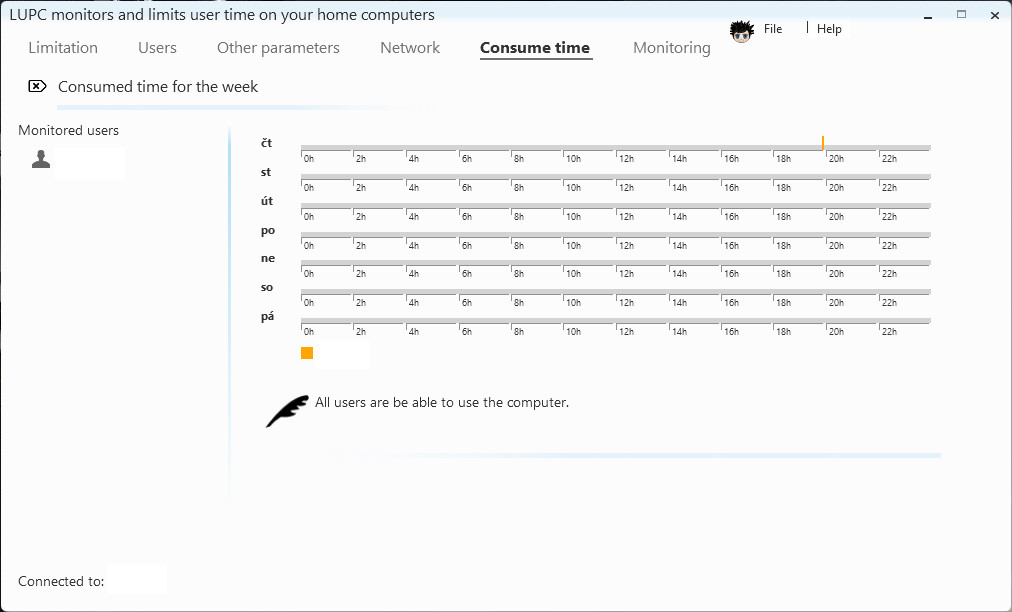Click the 0h tick on po row
Viewport: 1012px width, 612px height.
tap(309, 245)
